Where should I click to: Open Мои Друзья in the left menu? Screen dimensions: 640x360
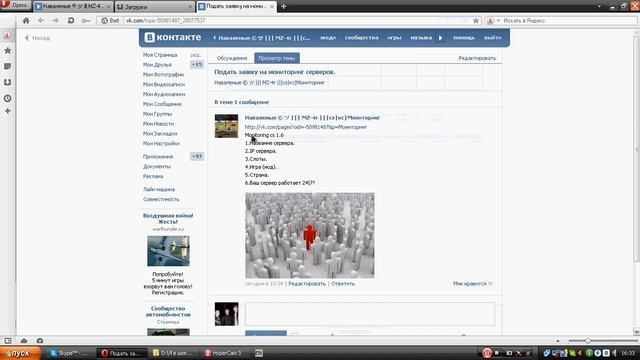pos(157,64)
